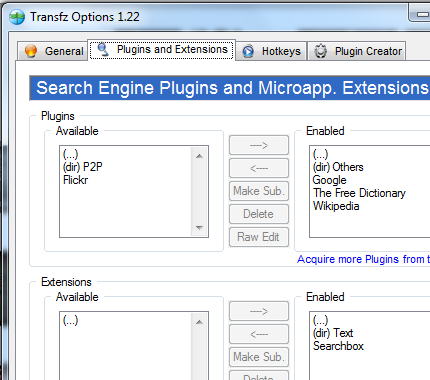
Task: Select Searchbox in Enabled extensions
Action: [338, 346]
